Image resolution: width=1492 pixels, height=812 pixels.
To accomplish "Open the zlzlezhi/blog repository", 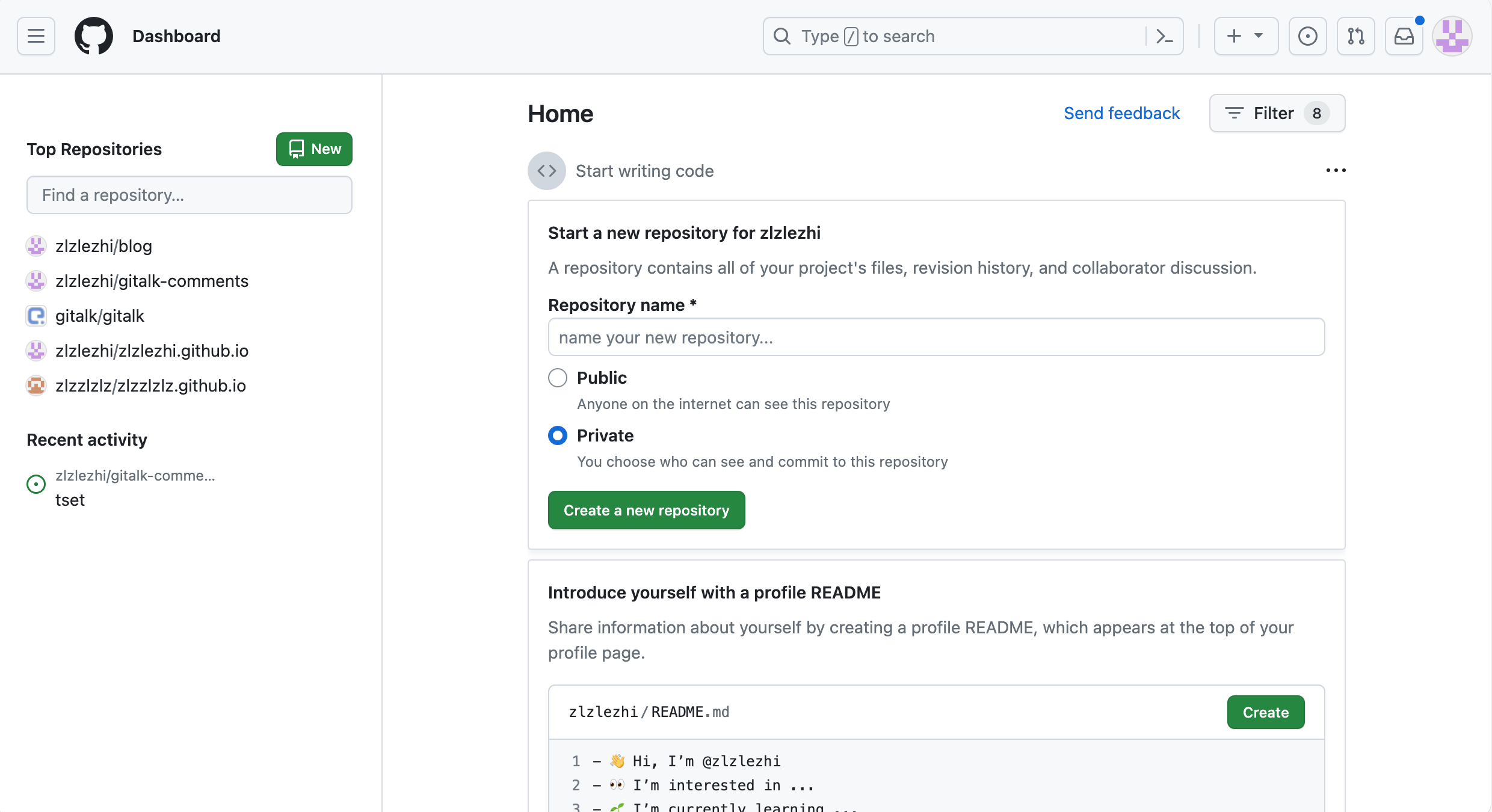I will [x=103, y=246].
